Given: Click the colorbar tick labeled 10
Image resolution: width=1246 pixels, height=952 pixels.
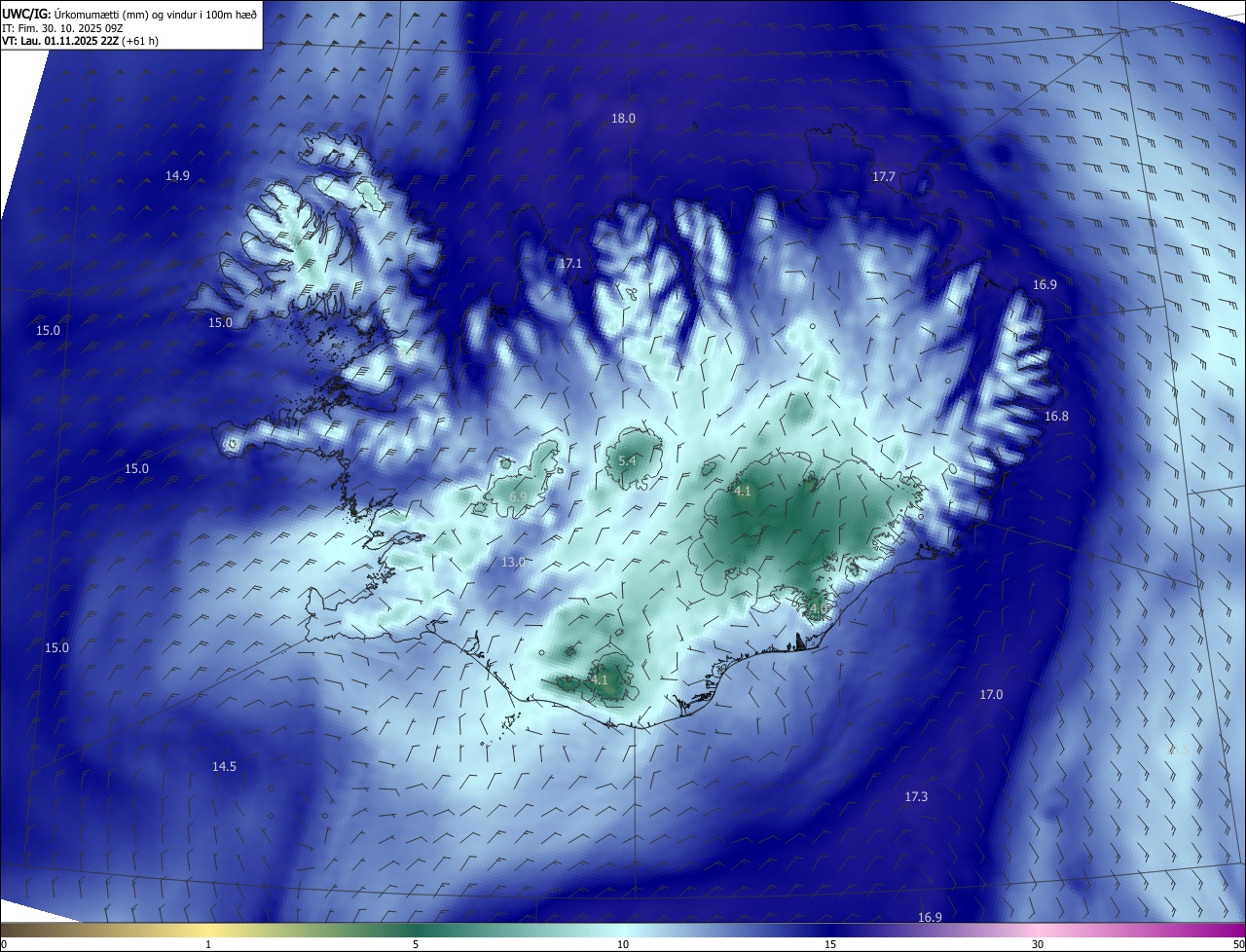Looking at the screenshot, I should 623,944.
